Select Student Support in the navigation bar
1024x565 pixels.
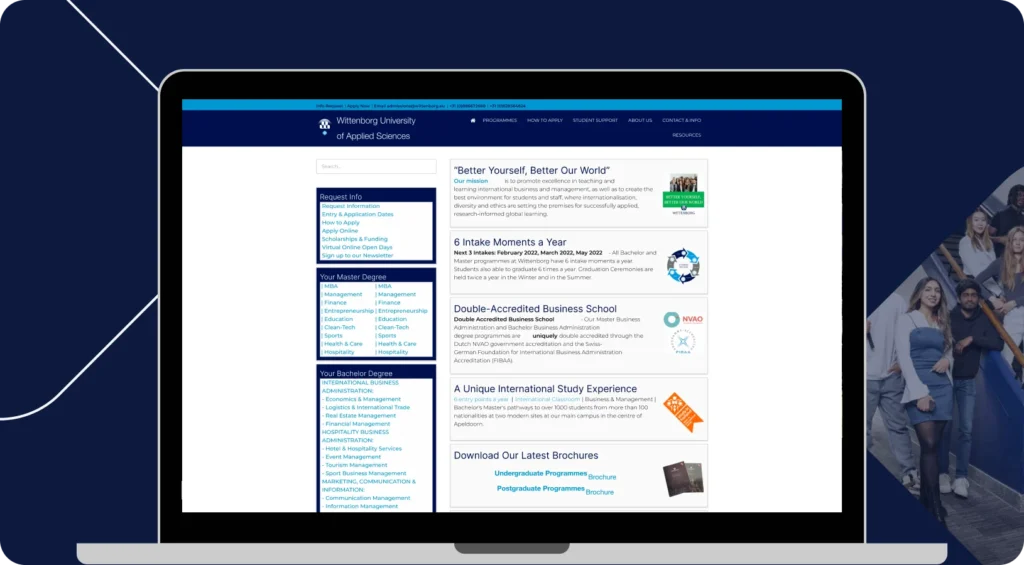(x=595, y=120)
